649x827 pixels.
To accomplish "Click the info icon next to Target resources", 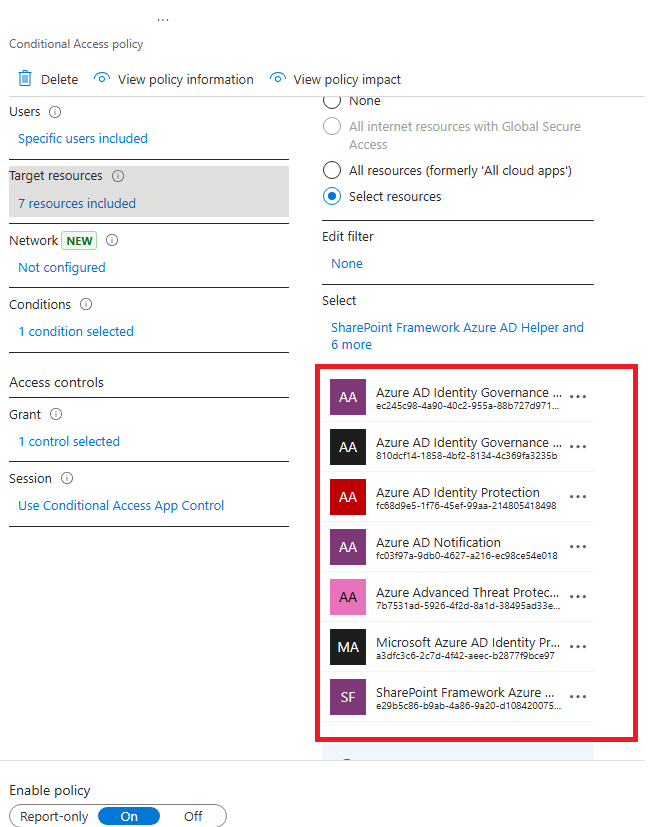I will tap(118, 176).
